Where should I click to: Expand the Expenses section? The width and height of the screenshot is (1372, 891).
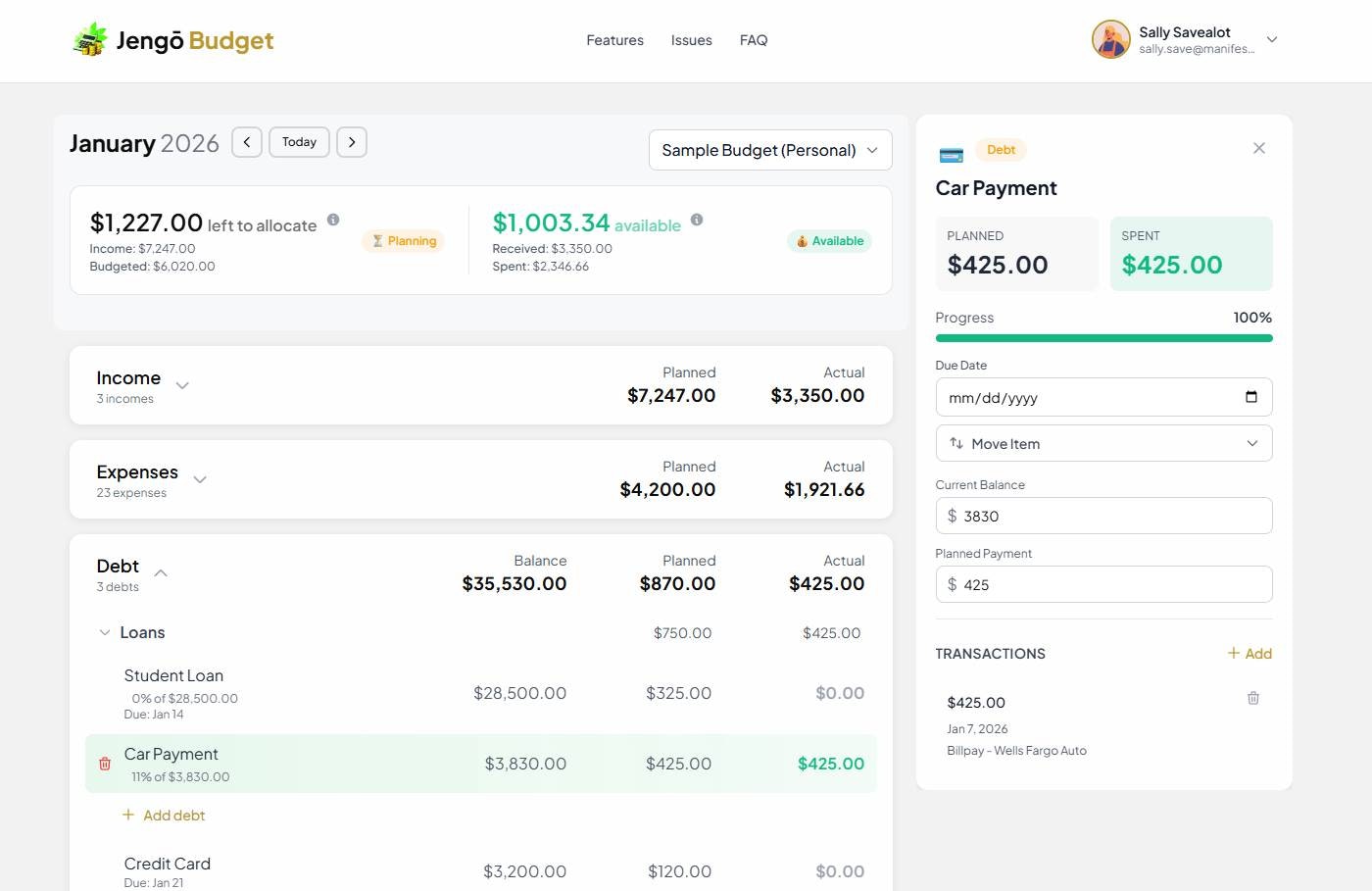[x=200, y=479]
